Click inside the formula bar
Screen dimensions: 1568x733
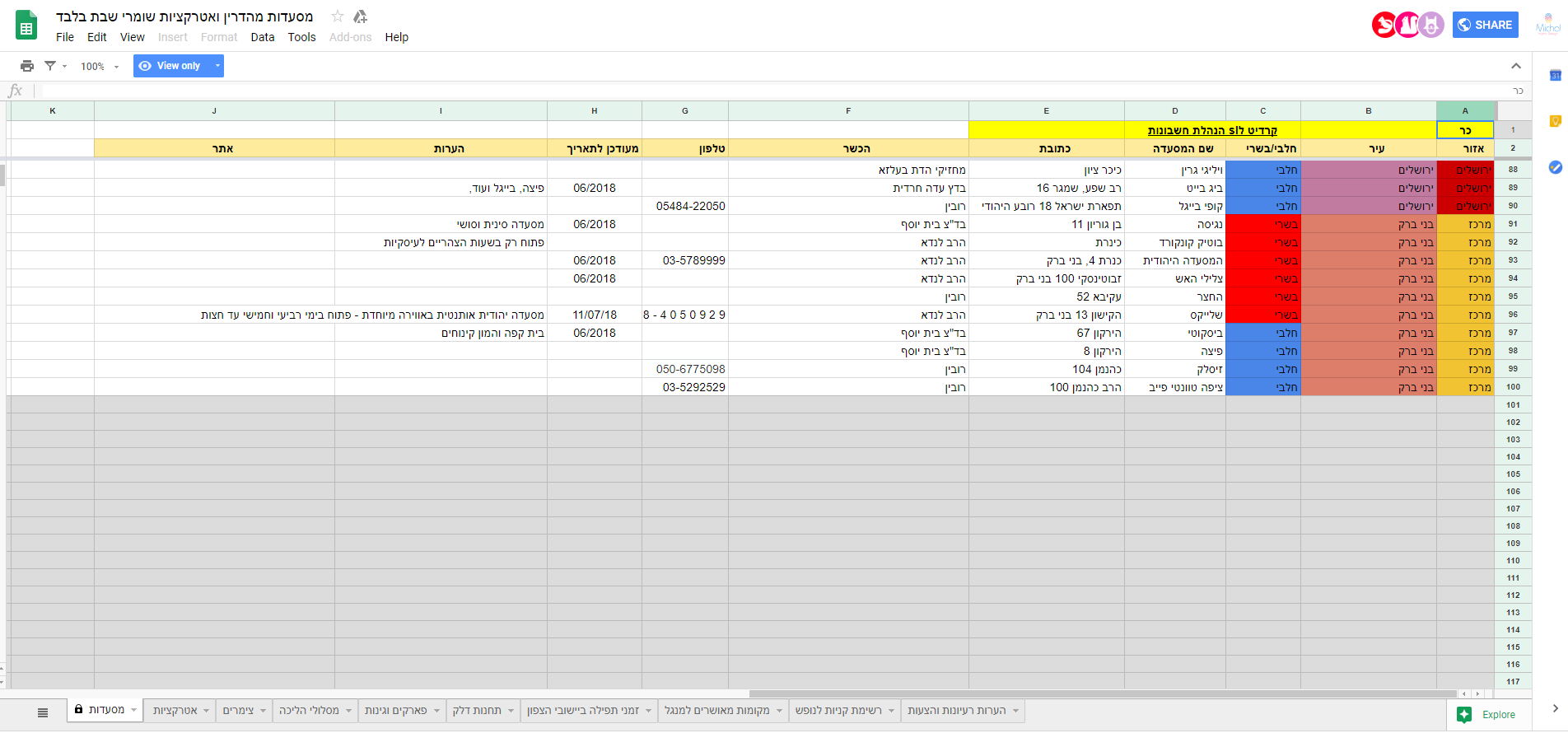[782, 91]
